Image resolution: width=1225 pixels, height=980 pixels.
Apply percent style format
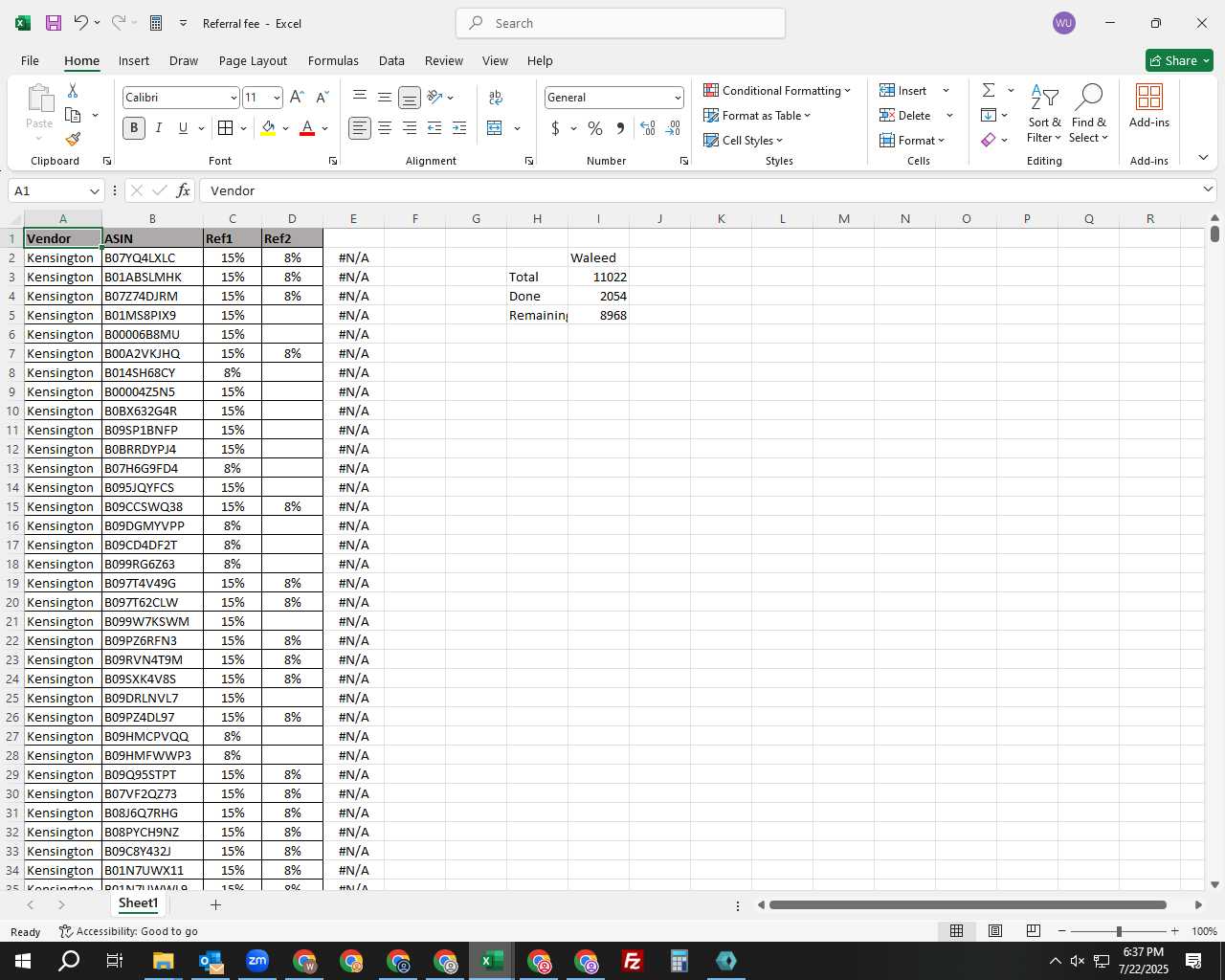tap(595, 128)
